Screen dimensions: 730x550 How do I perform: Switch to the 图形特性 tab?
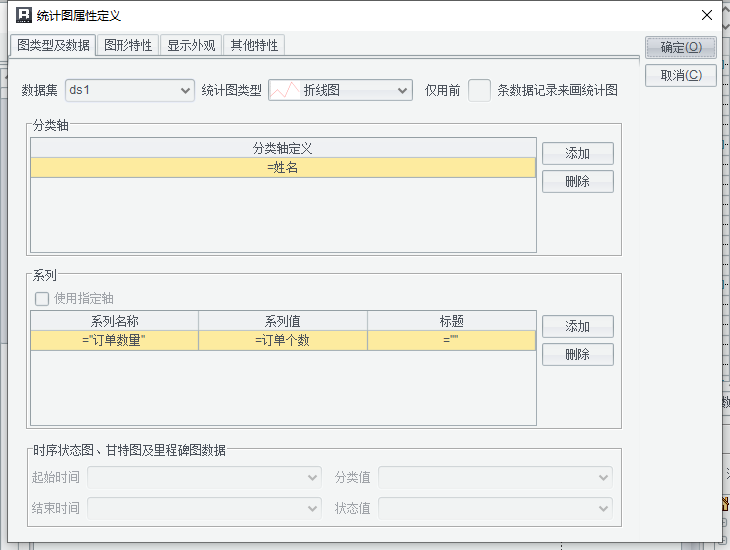click(x=128, y=45)
